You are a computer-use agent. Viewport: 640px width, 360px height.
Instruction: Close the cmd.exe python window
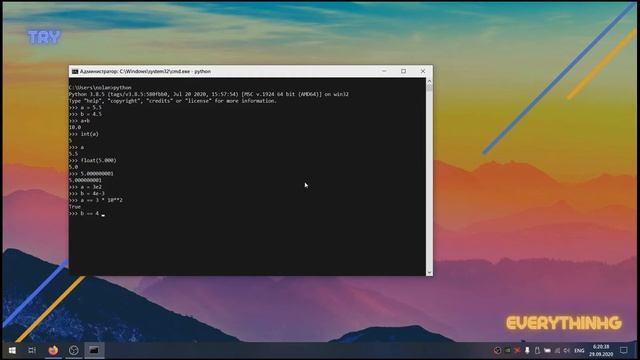423,71
